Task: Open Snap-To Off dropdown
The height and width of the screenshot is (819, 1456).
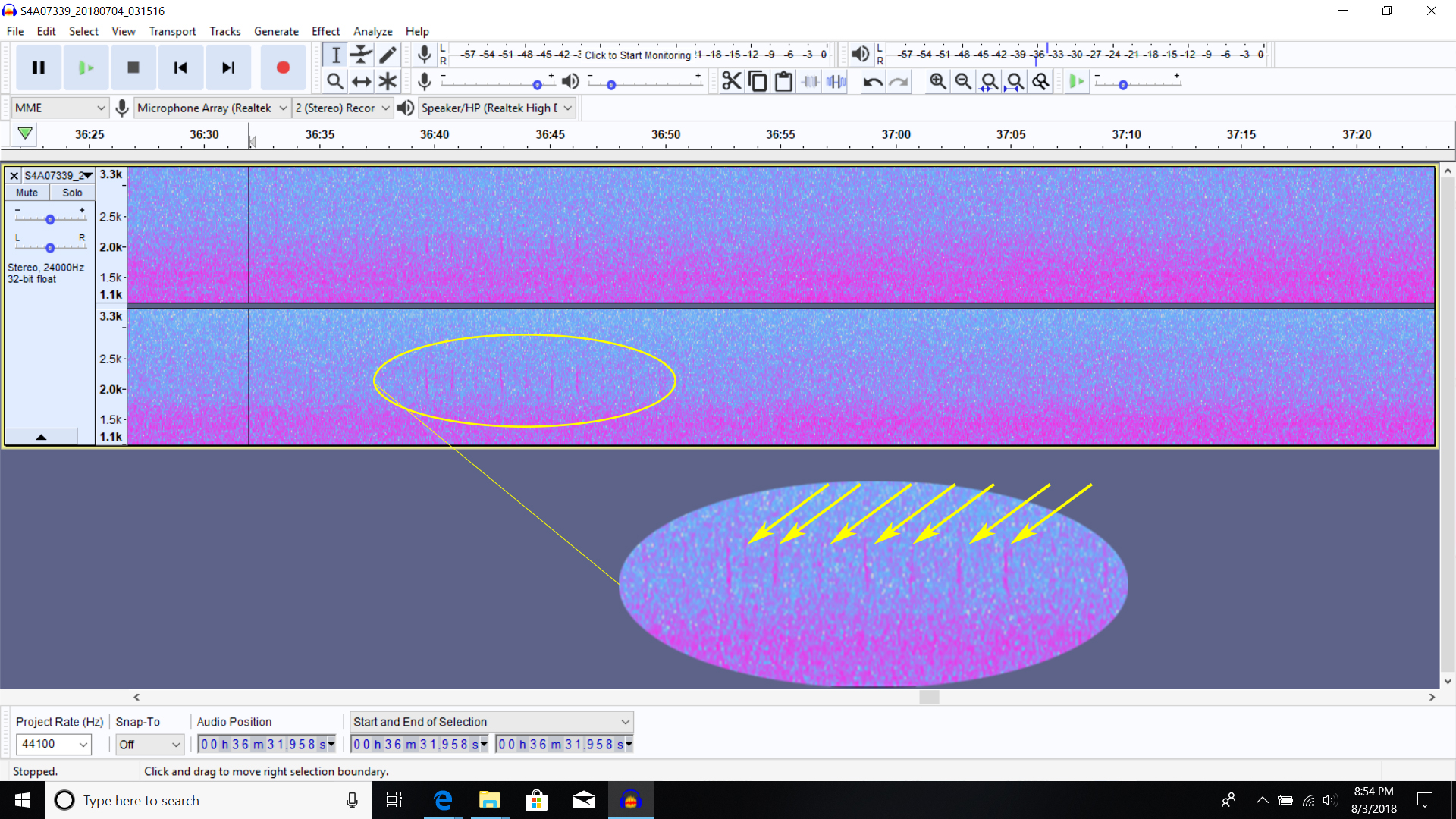Action: point(149,745)
